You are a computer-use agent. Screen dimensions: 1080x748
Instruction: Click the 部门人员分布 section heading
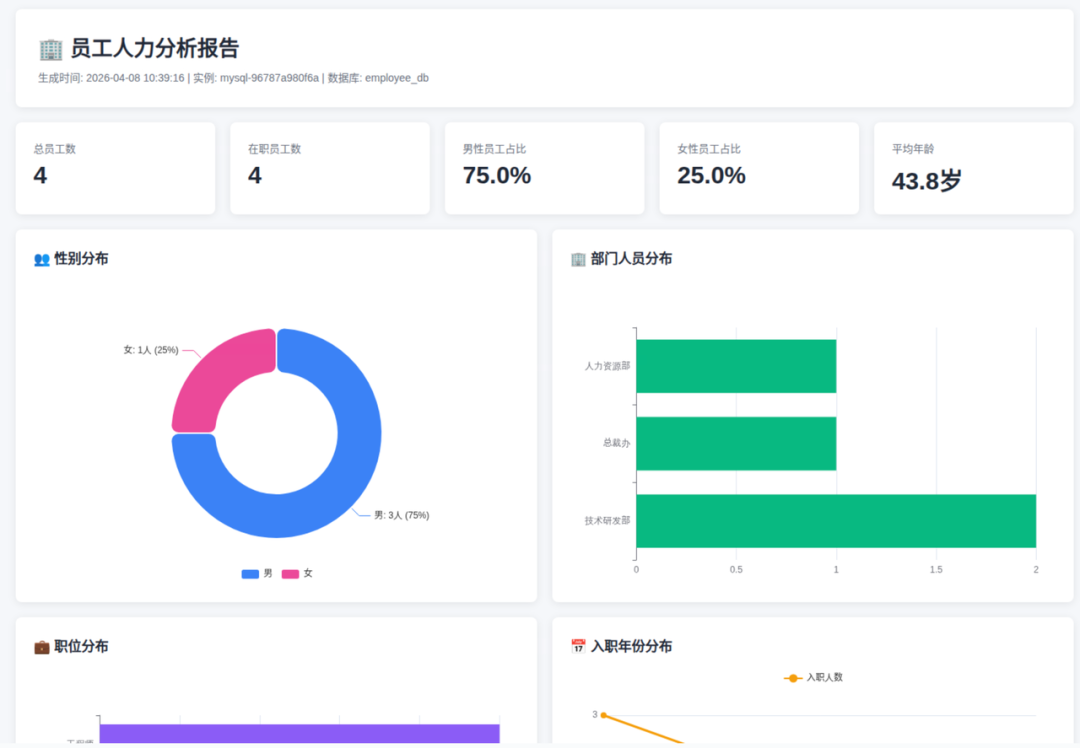tap(631, 259)
